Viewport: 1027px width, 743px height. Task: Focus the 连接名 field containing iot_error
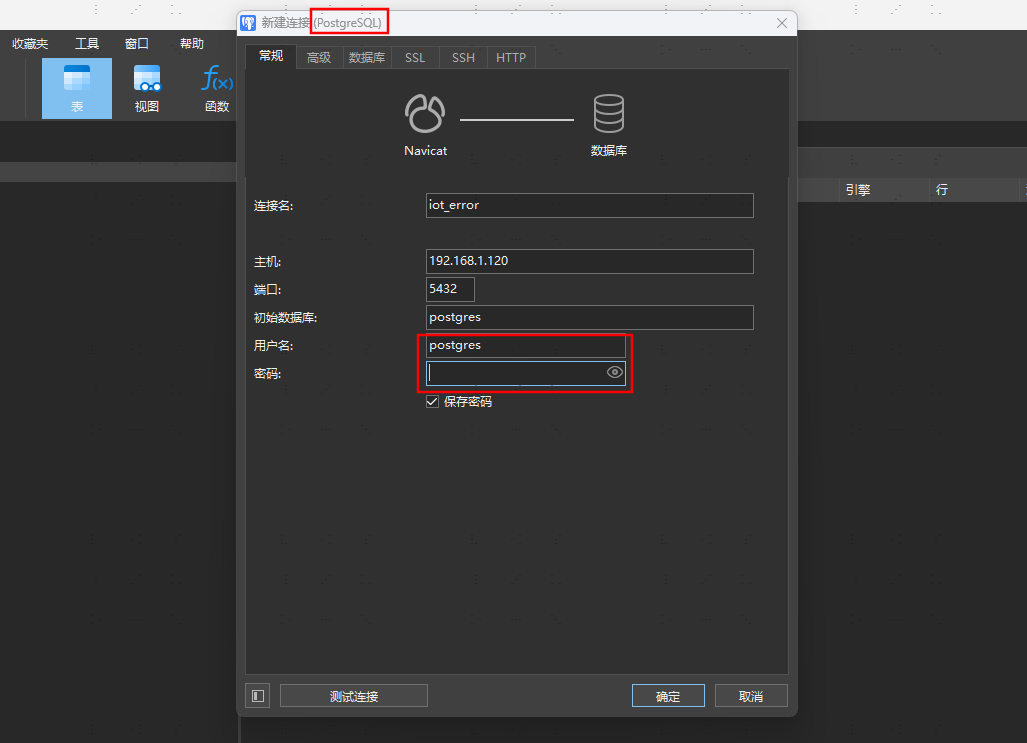coord(589,205)
